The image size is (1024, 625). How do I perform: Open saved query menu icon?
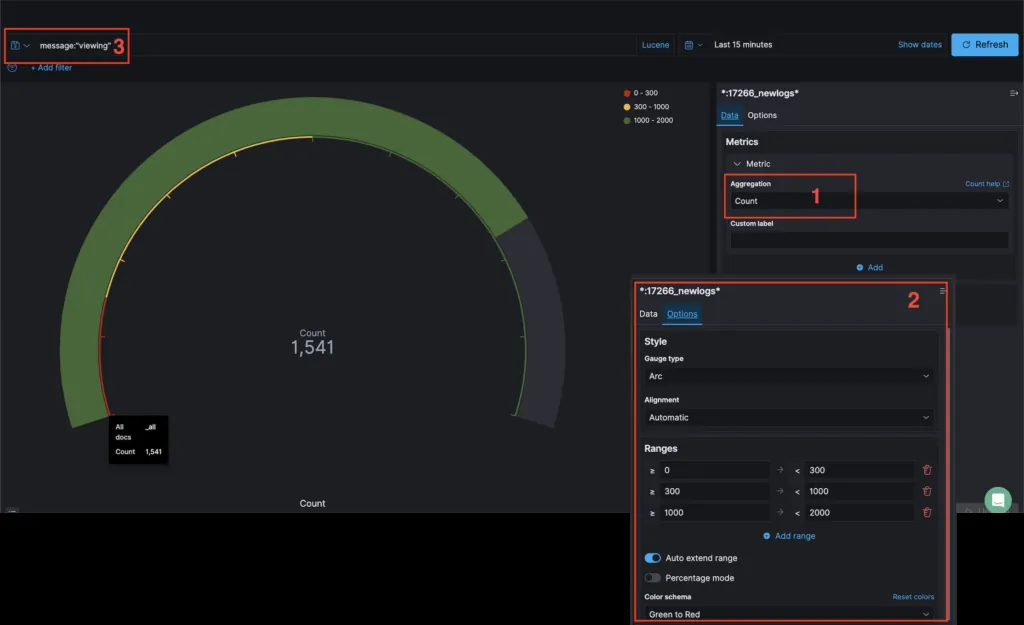click(20, 46)
